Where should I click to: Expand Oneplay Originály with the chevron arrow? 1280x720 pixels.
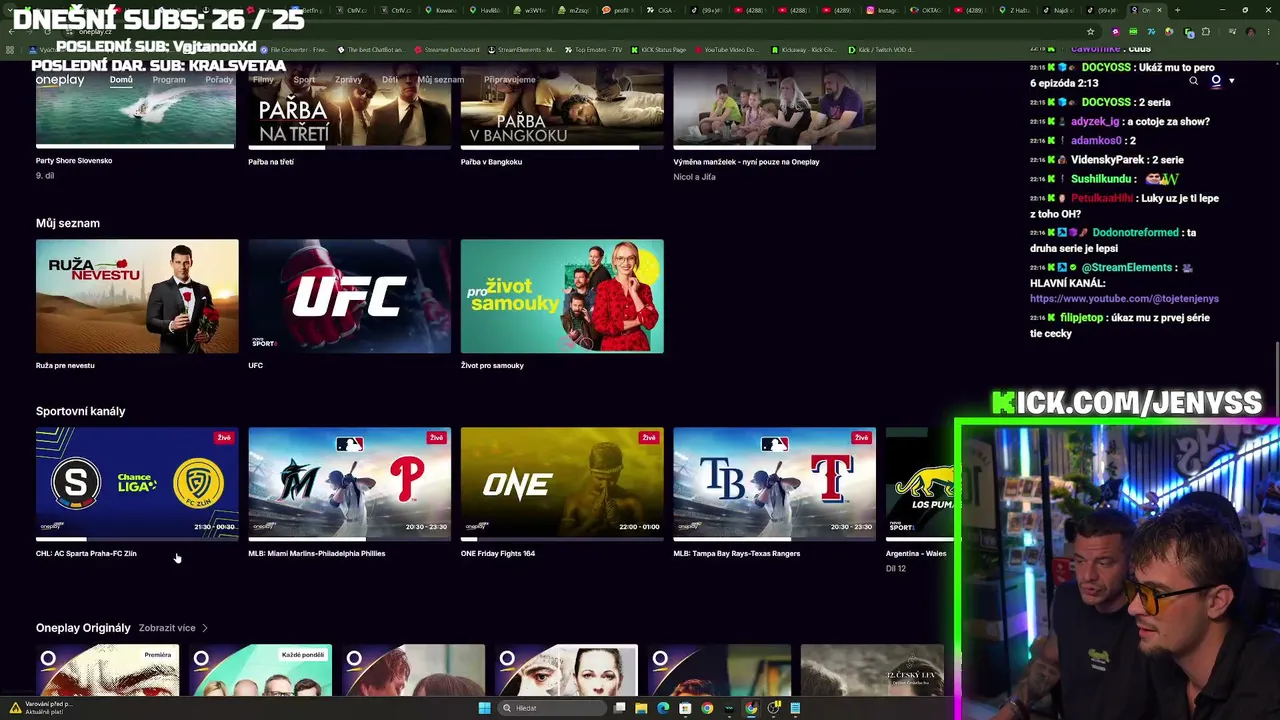(x=205, y=628)
